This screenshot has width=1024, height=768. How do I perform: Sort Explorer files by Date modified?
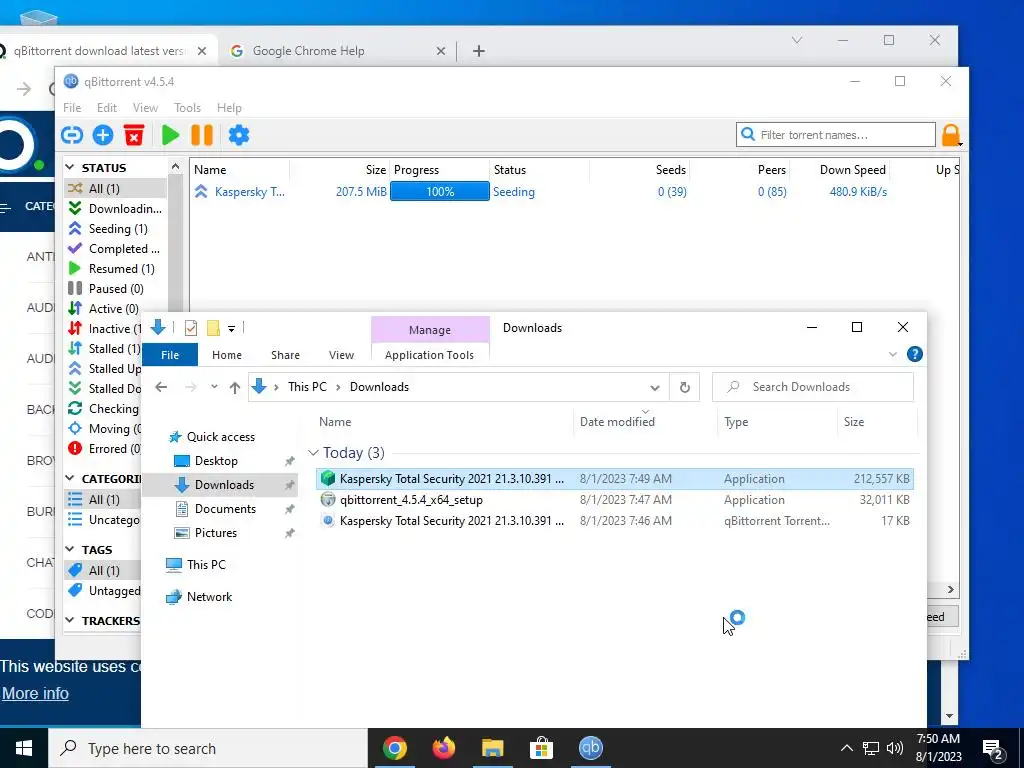(x=617, y=422)
